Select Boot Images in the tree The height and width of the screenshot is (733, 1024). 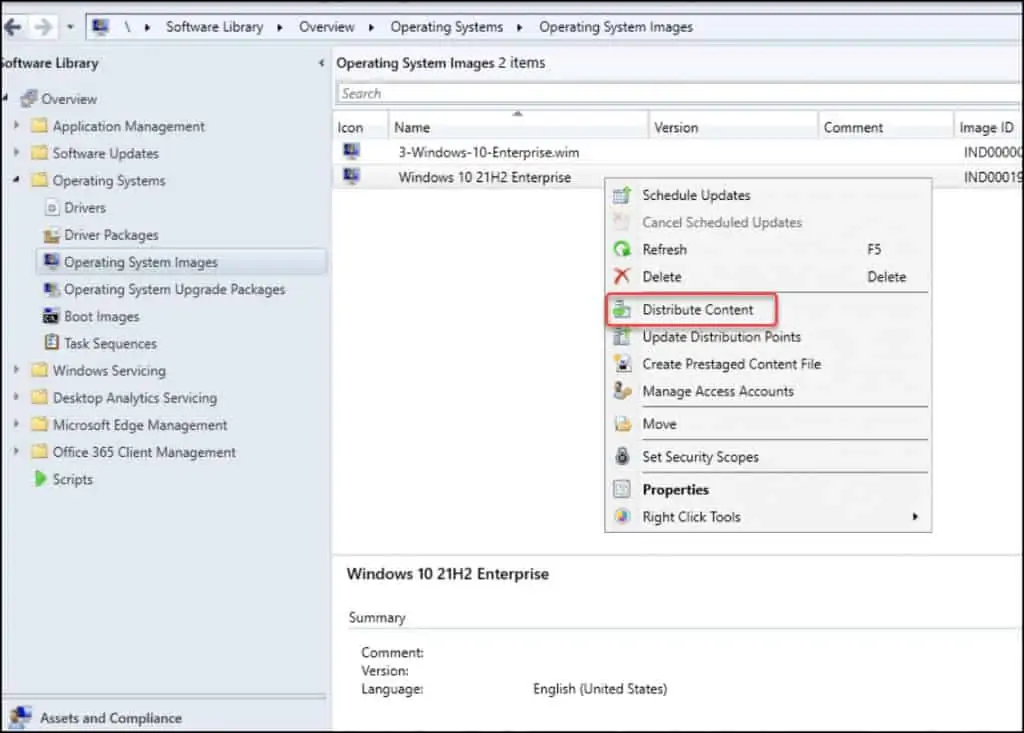click(x=102, y=316)
